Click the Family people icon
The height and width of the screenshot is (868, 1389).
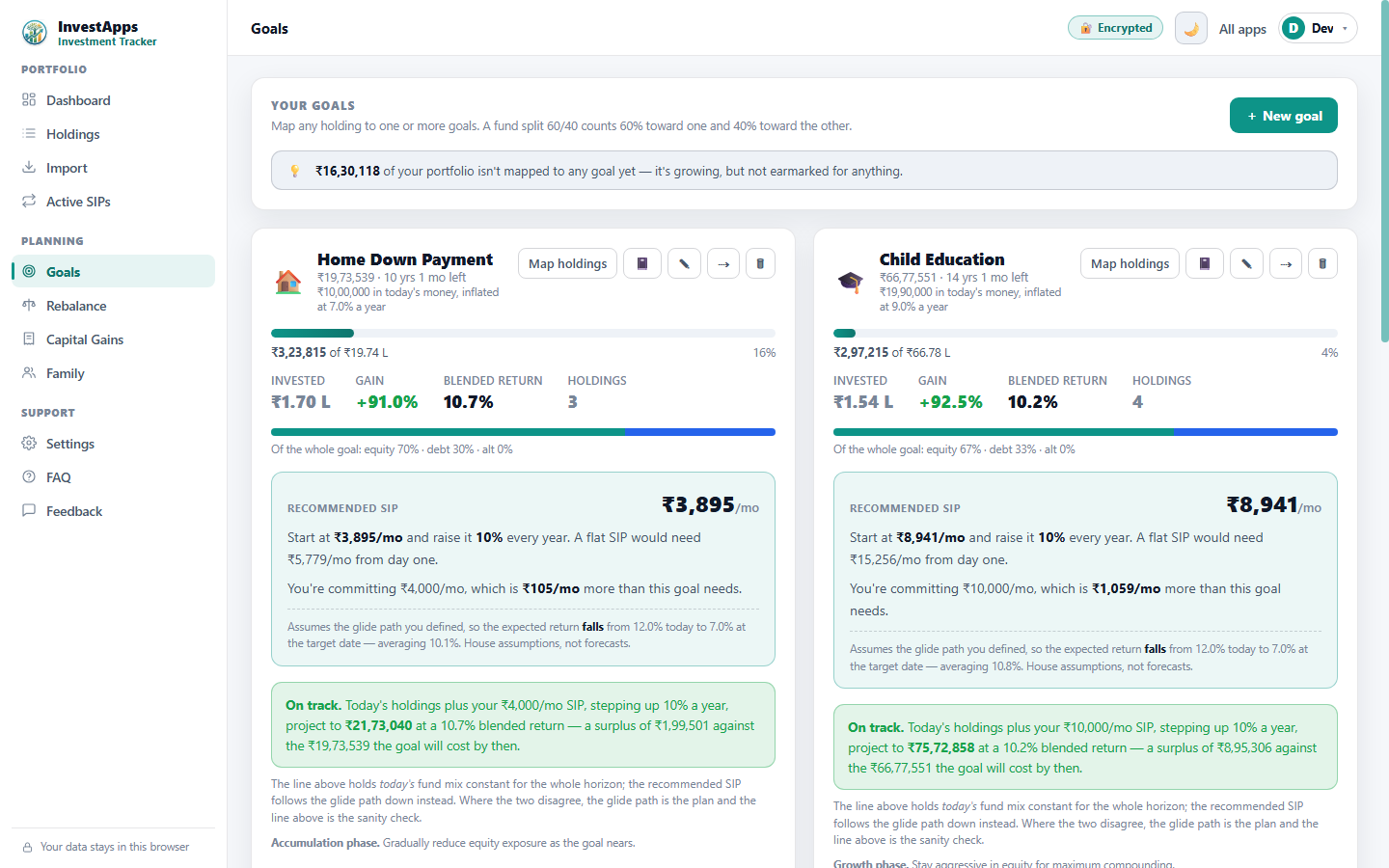coord(29,372)
